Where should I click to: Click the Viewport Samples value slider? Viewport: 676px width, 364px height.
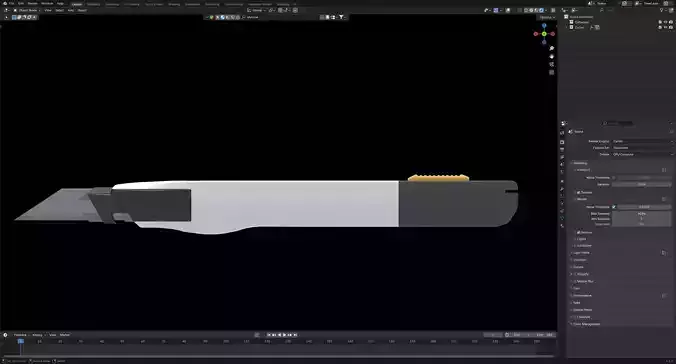[x=642, y=184]
